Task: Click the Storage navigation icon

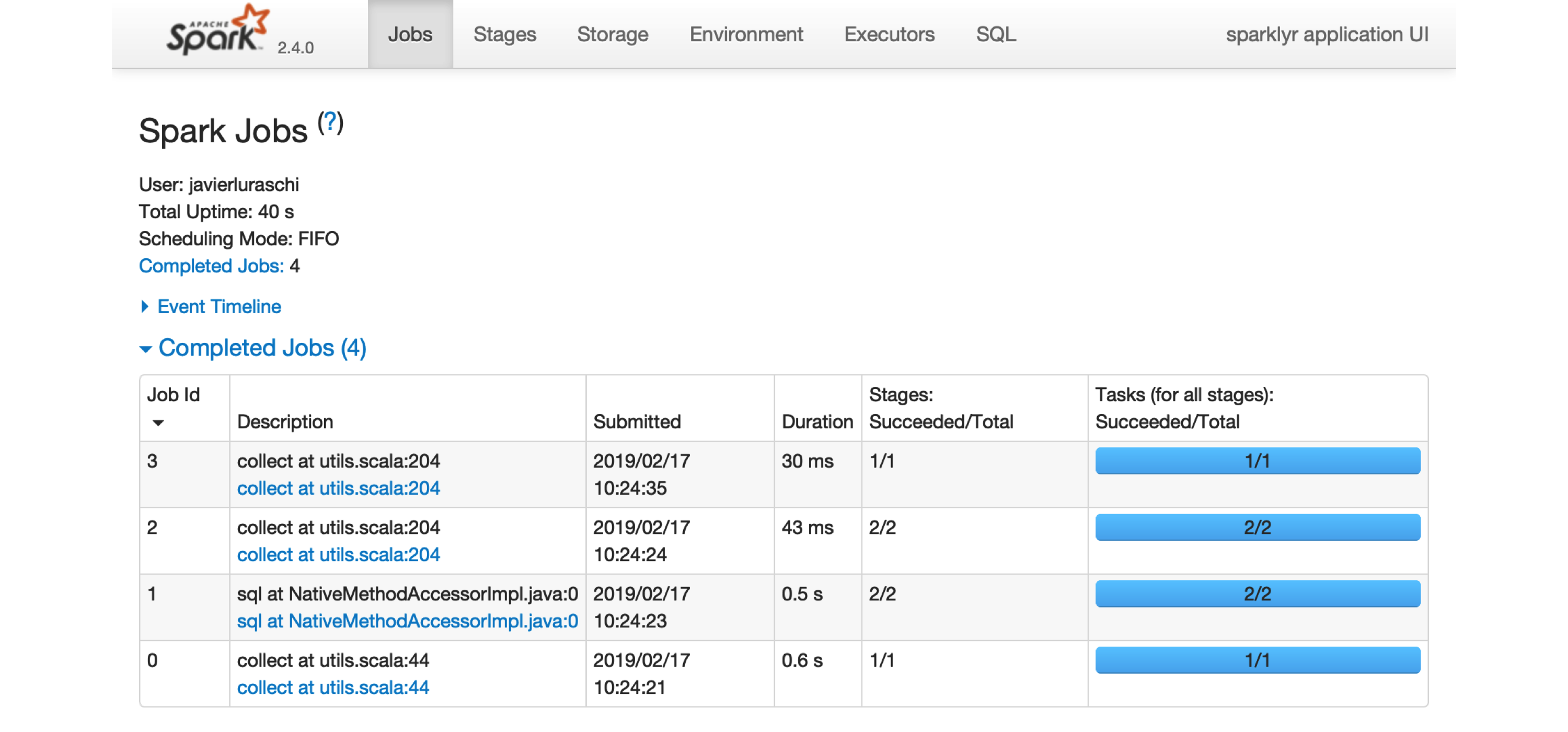Action: [x=611, y=33]
